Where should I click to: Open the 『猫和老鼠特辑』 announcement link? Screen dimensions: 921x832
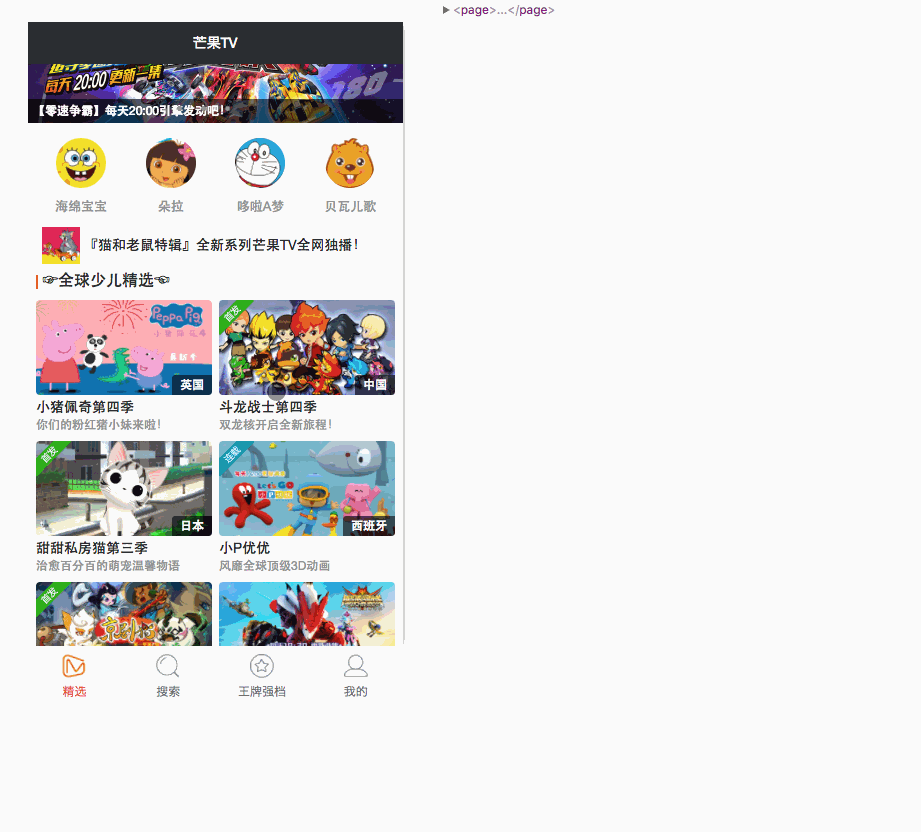(223, 245)
